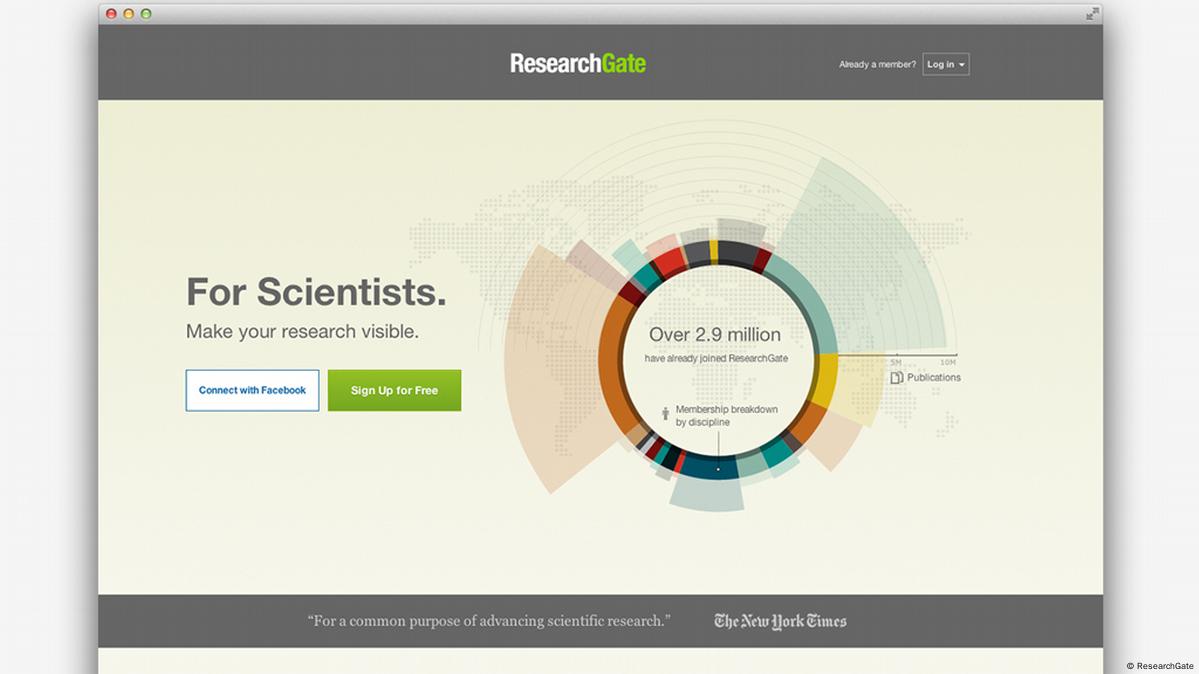Click the dark blue bottom ring segment
The image size is (1199, 674).
pos(710,467)
